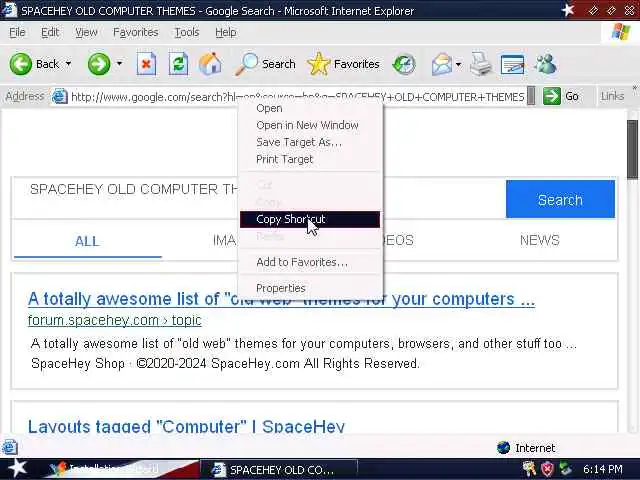Switch to the NEWS results tab
640x480 pixels.
pos(540,240)
